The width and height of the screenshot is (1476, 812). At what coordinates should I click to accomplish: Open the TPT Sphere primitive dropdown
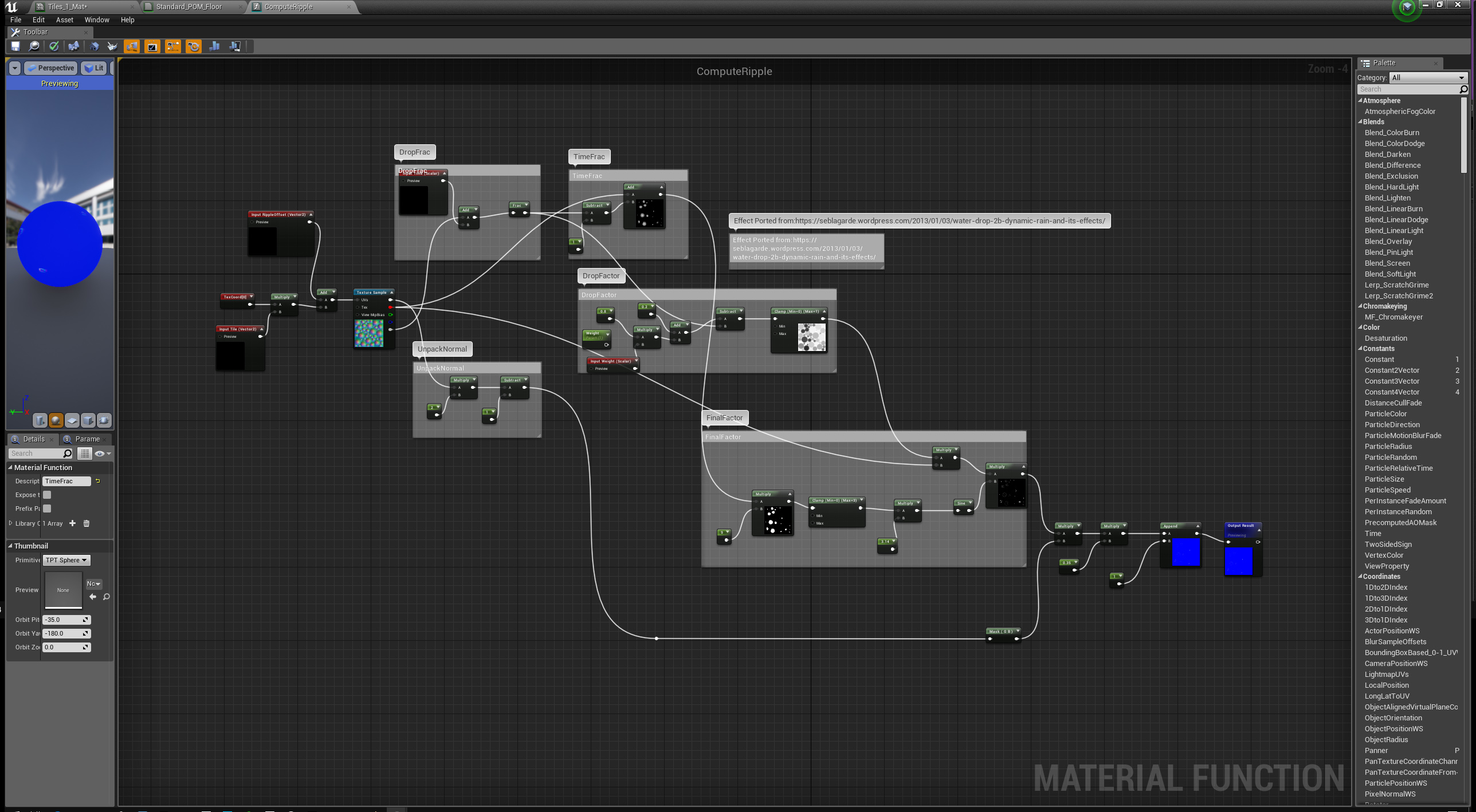(x=66, y=560)
